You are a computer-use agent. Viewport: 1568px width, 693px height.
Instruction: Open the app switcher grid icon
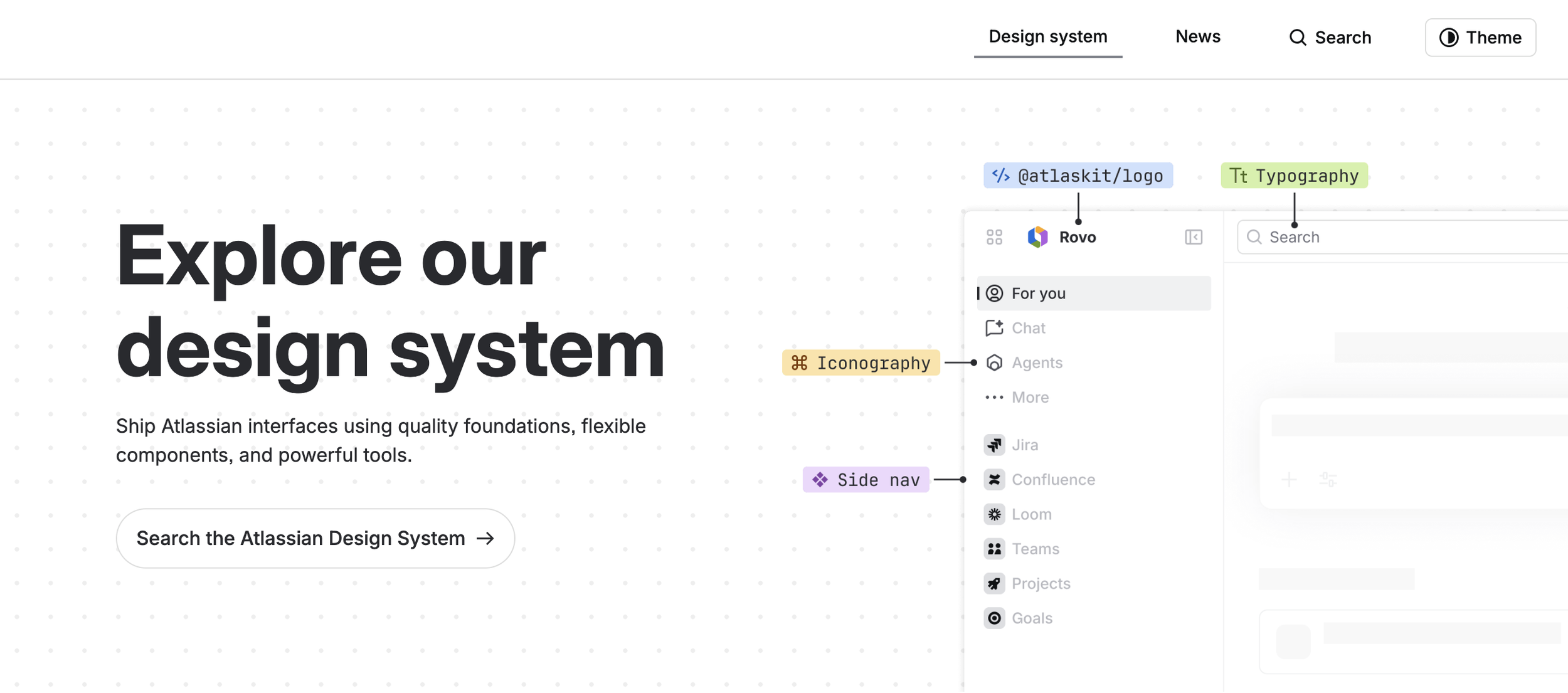994,237
